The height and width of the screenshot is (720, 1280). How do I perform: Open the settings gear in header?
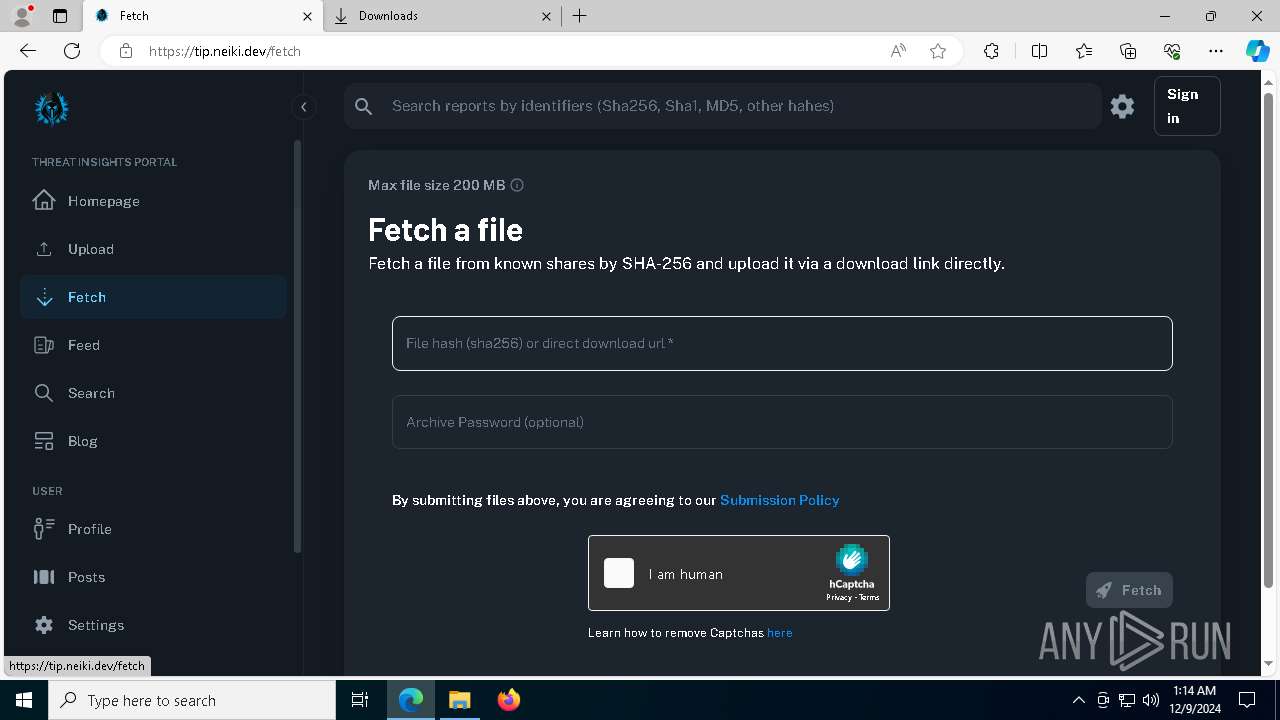(1122, 106)
